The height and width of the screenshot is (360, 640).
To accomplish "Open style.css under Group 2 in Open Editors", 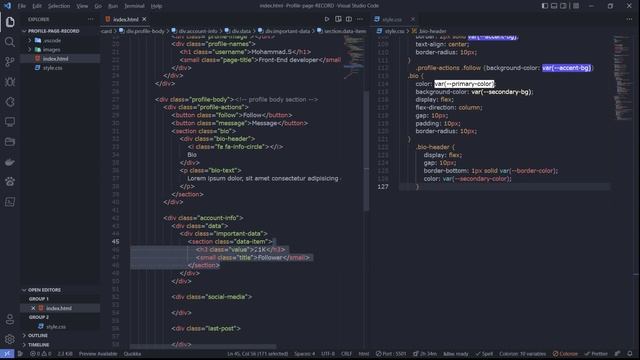I will [x=56, y=327].
